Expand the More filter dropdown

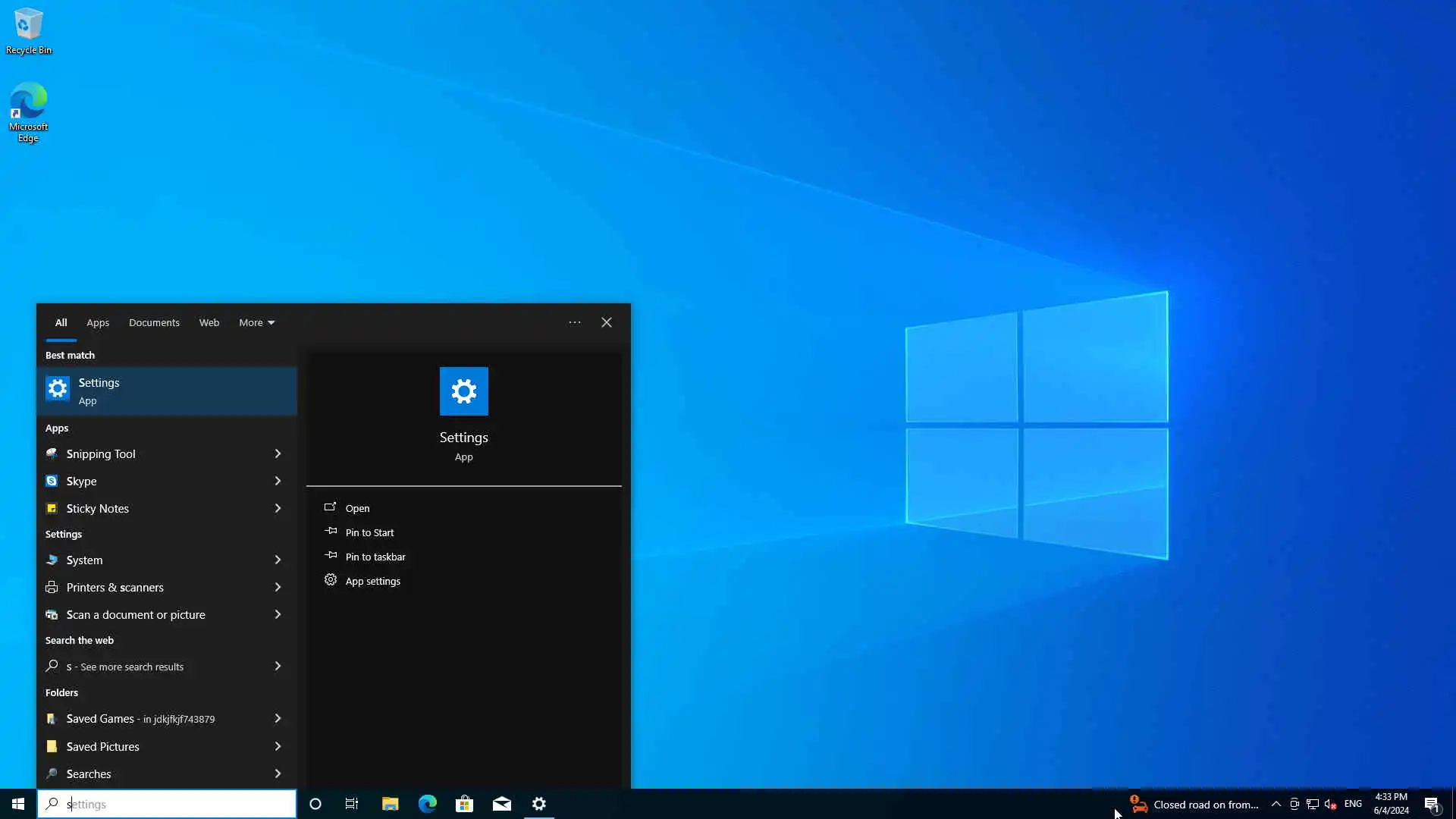click(x=256, y=322)
